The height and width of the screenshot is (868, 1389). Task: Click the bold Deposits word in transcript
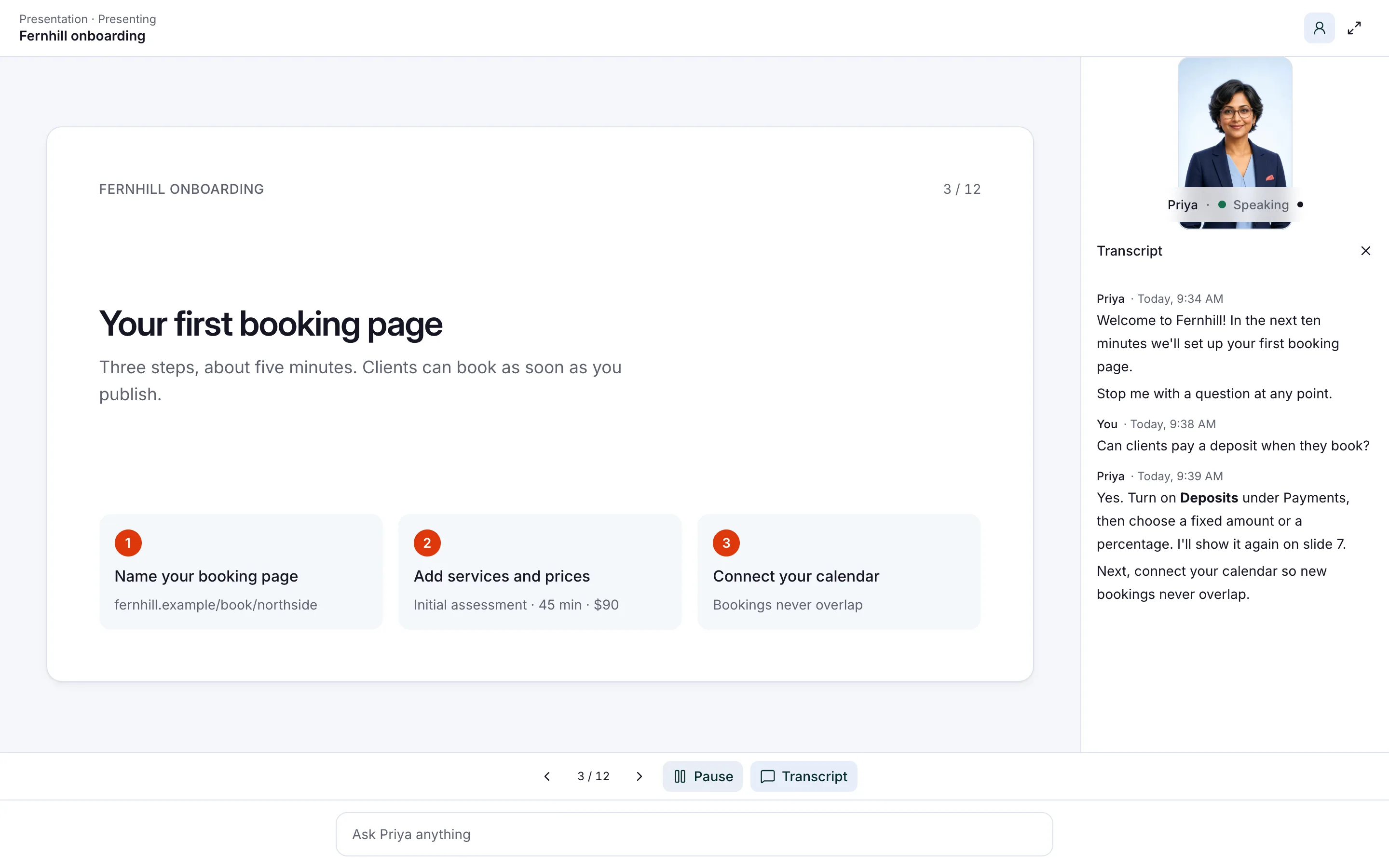tap(1209, 498)
